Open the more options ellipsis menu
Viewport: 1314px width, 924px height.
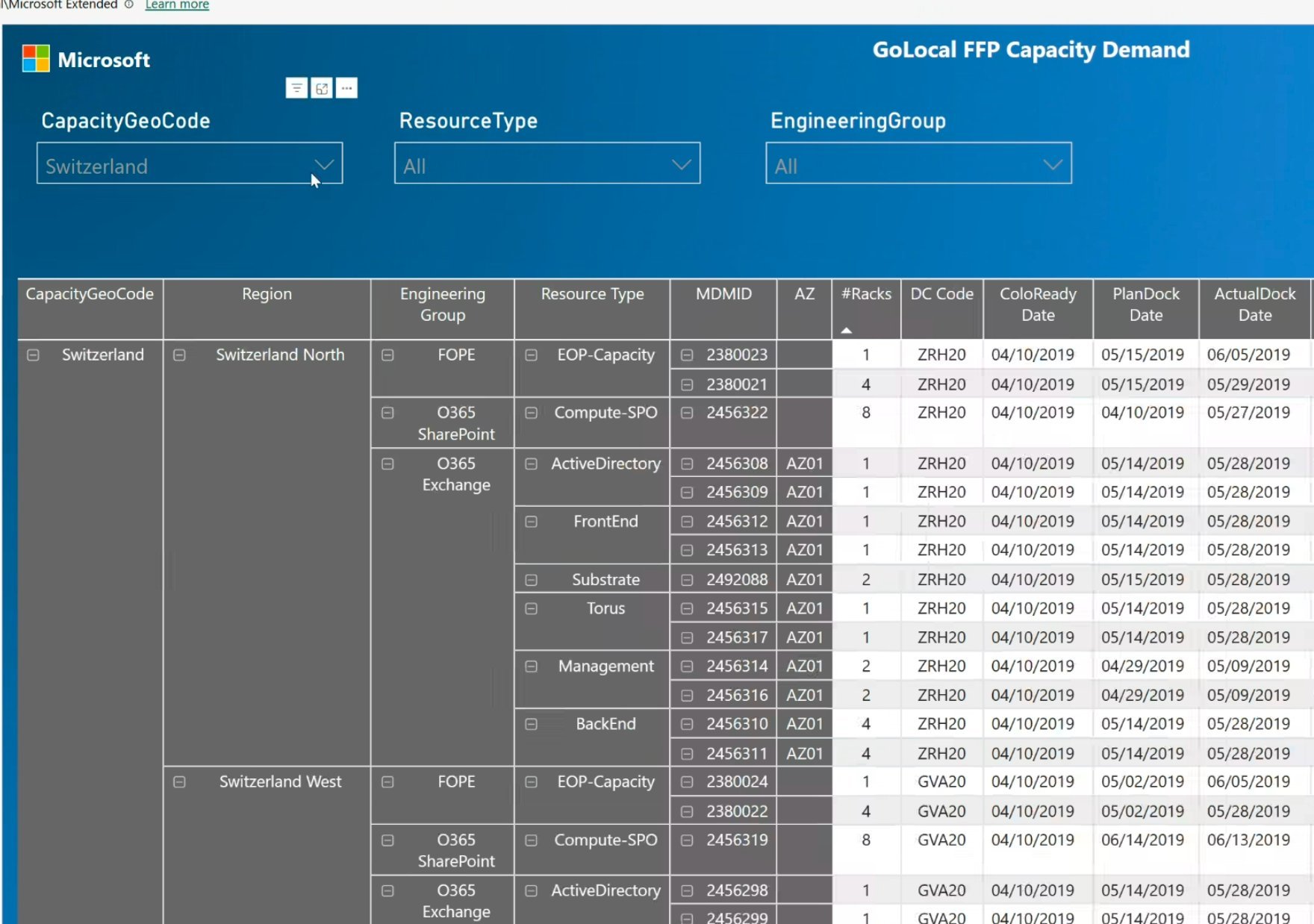346,87
